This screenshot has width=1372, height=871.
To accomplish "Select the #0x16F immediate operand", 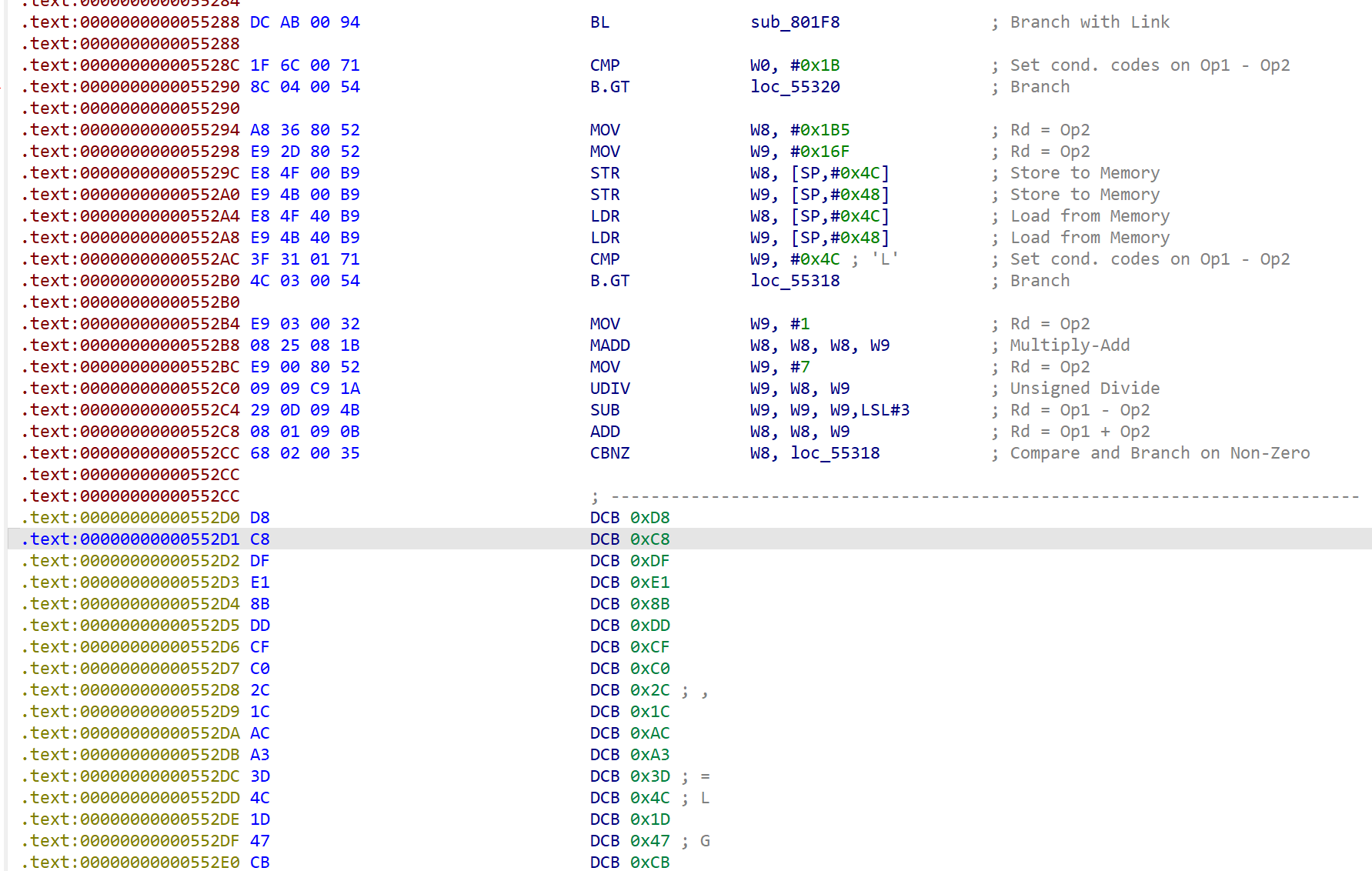I will point(820,152).
